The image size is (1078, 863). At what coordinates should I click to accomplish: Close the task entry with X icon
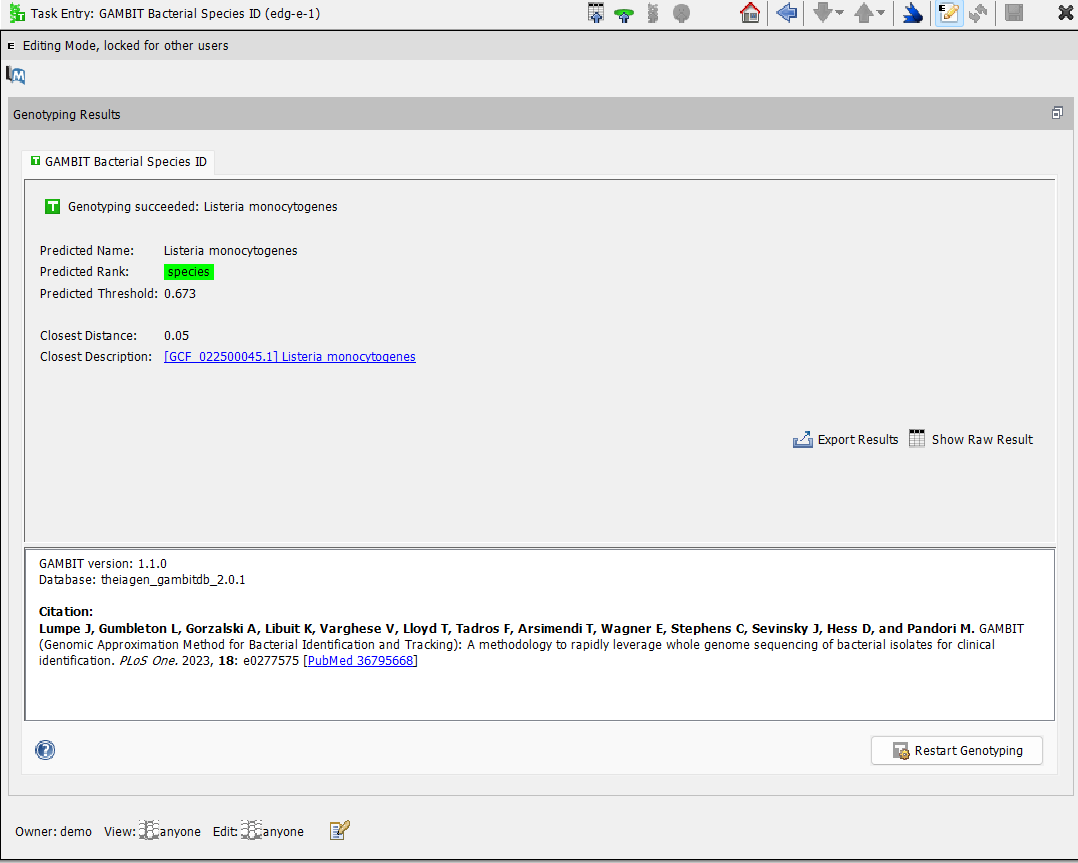(x=1065, y=14)
